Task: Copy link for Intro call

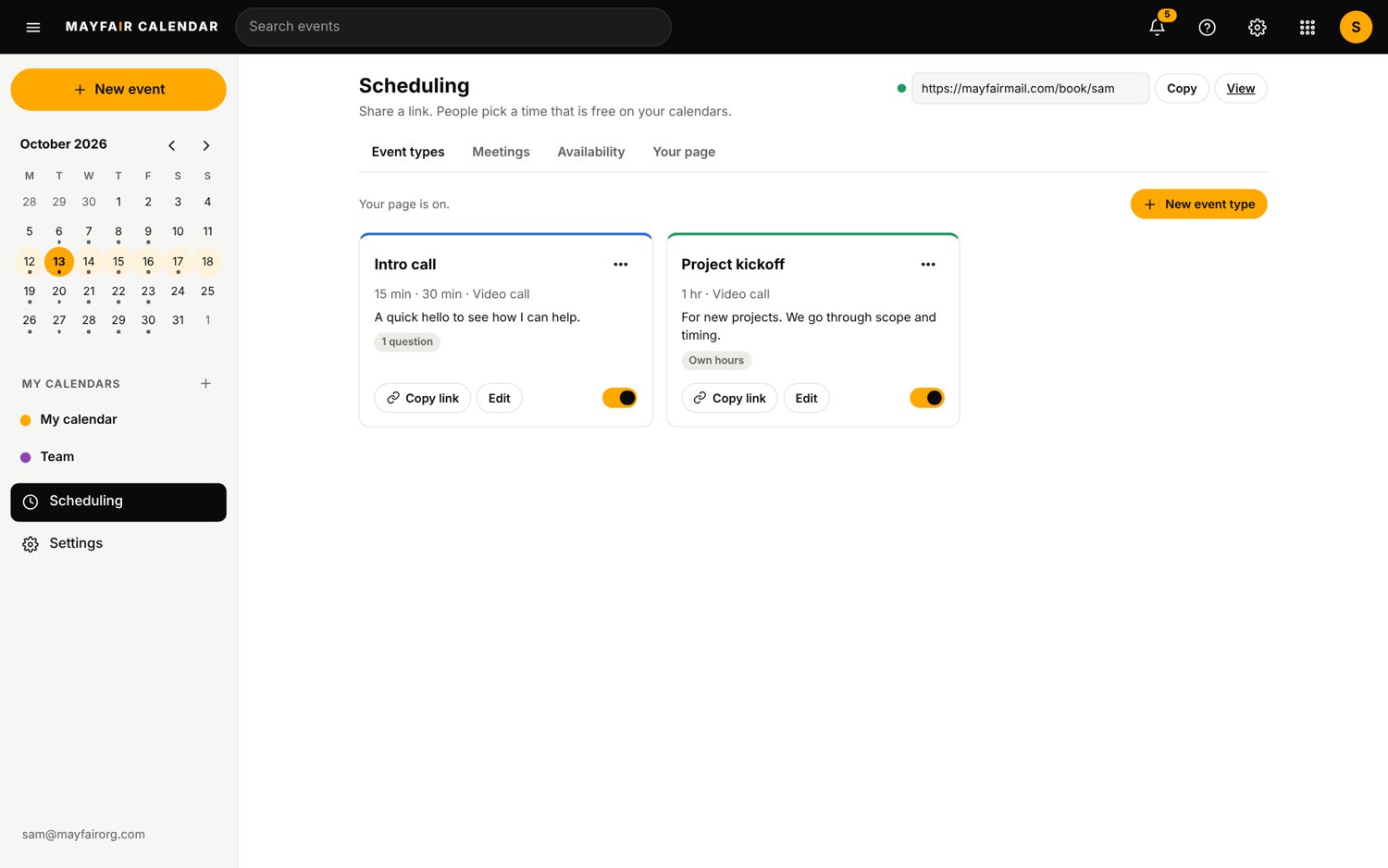Action: (x=423, y=398)
